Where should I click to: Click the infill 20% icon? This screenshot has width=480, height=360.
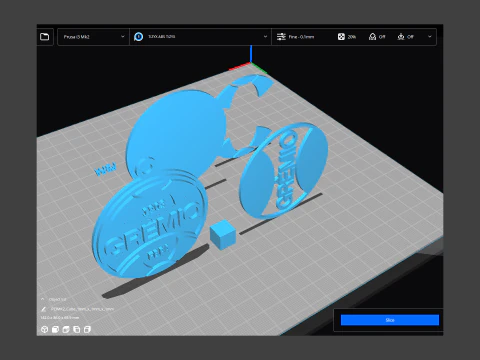pyautogui.click(x=341, y=37)
